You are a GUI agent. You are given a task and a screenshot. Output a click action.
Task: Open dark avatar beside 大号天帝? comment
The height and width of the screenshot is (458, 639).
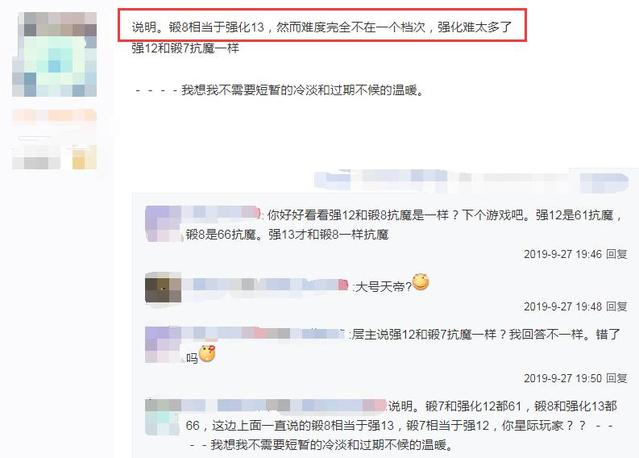coord(163,288)
